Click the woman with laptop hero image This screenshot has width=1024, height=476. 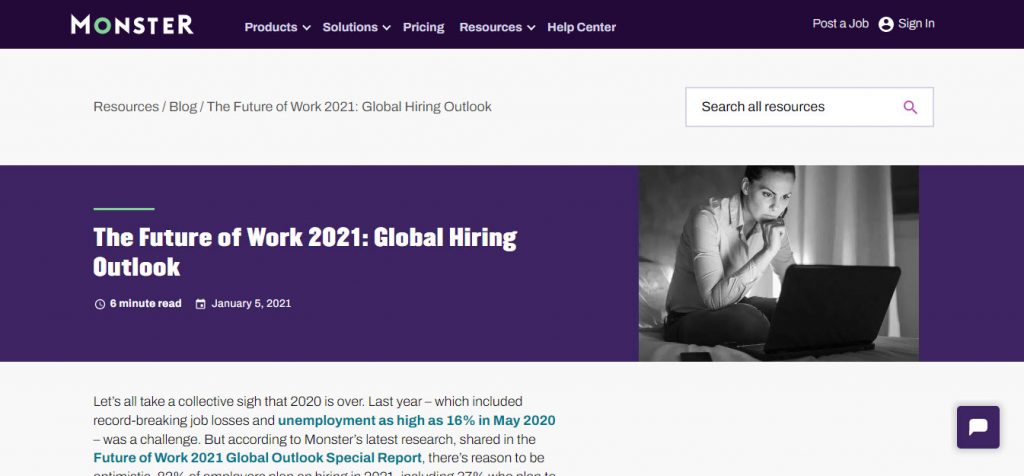point(778,263)
